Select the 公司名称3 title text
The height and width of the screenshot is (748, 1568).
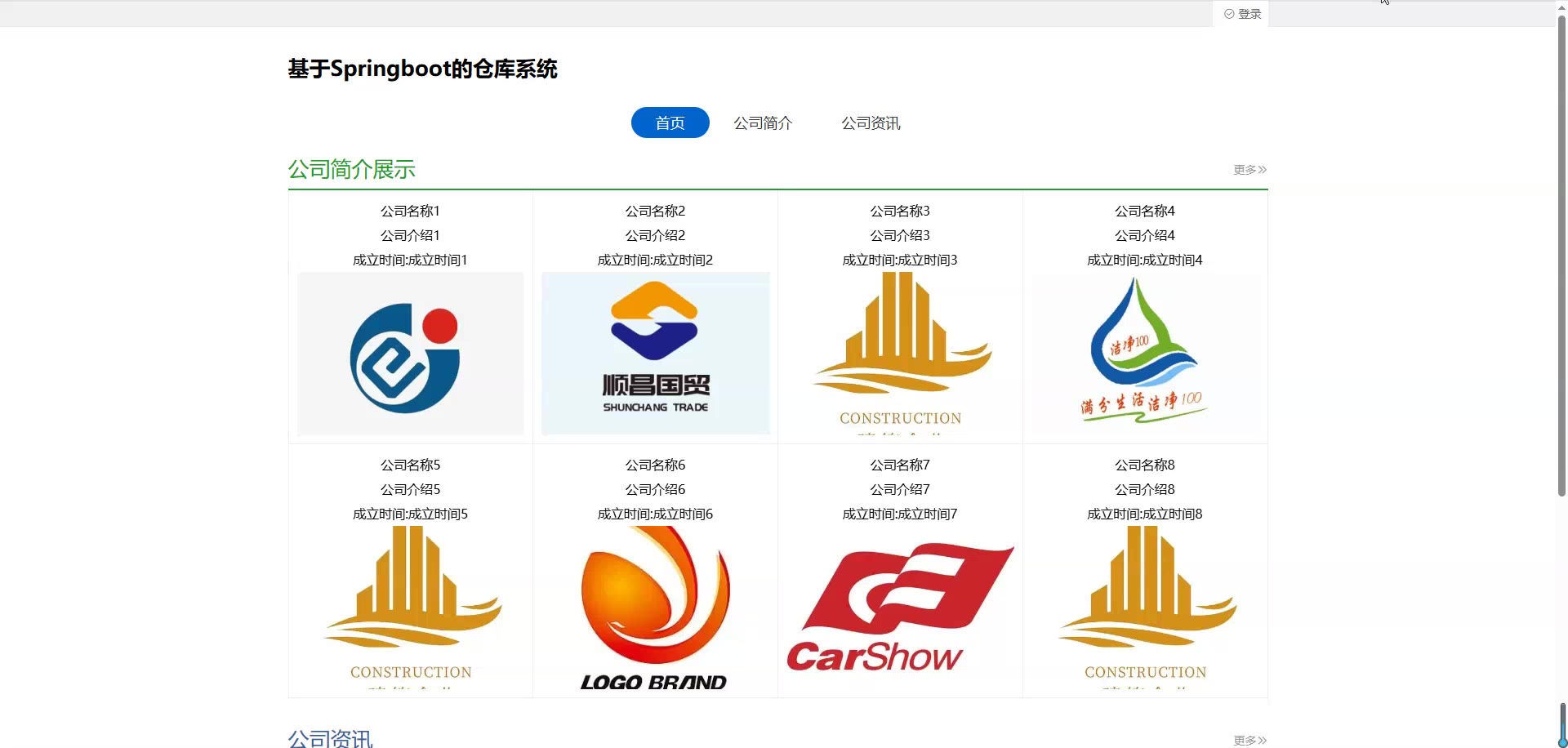click(900, 211)
